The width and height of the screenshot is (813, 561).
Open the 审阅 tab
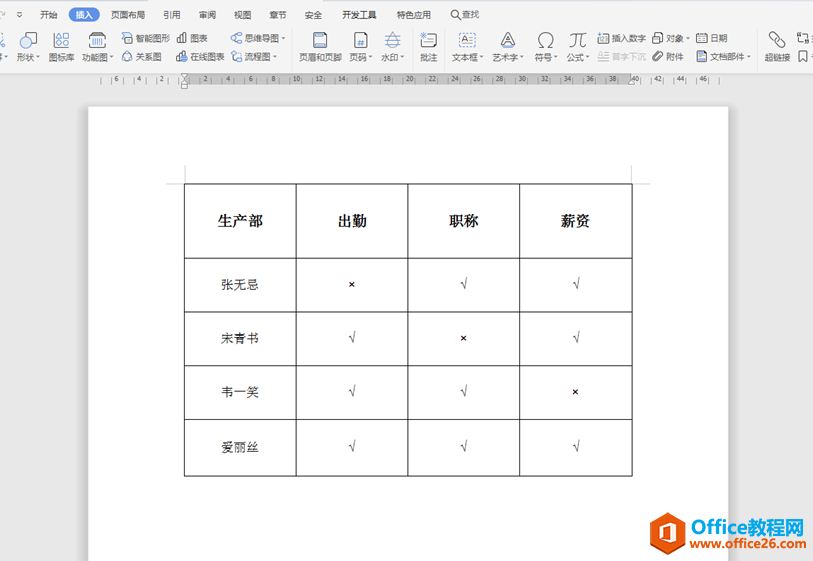pos(207,15)
